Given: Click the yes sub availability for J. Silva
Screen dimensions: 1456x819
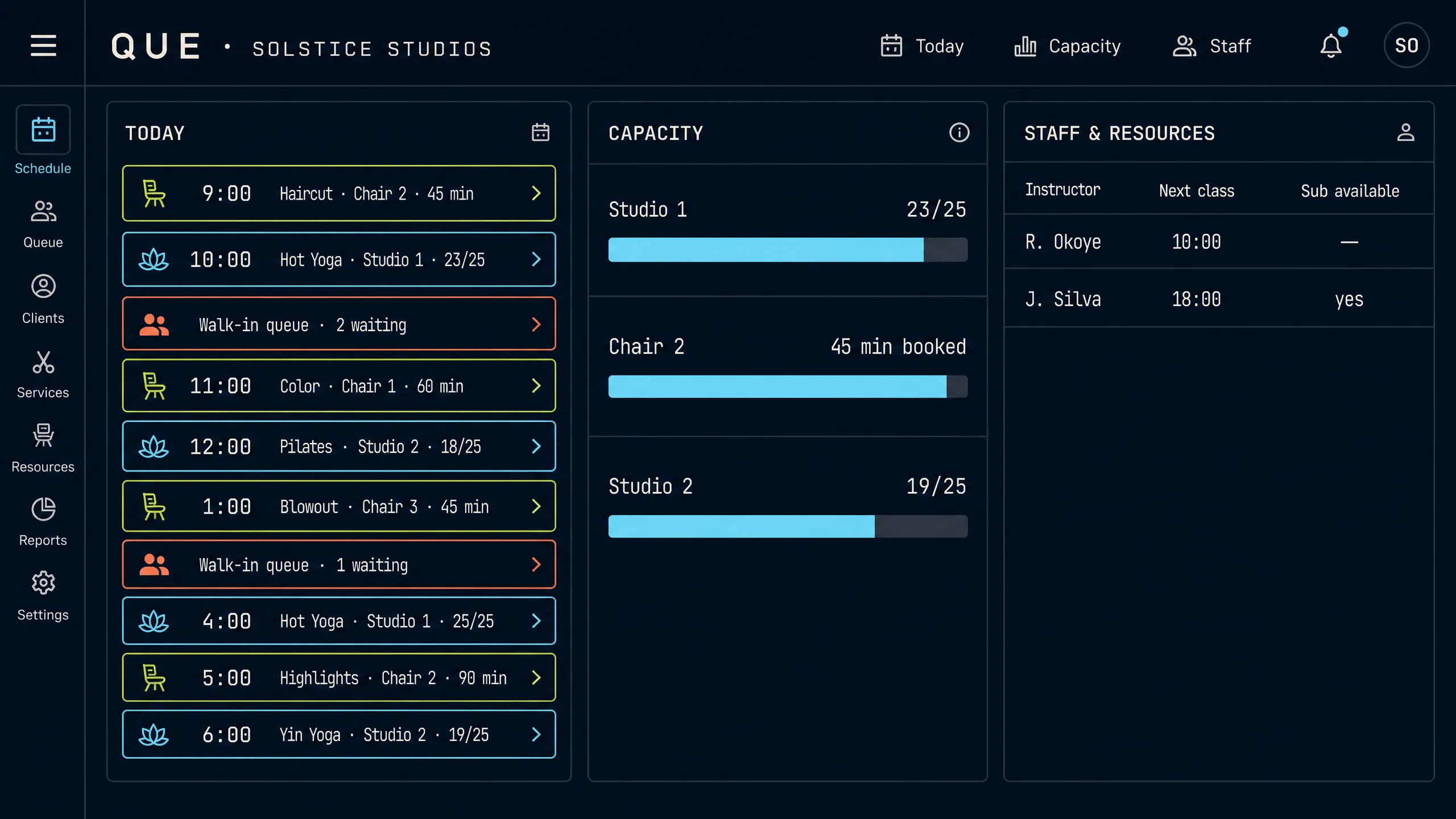Looking at the screenshot, I should [x=1349, y=300].
